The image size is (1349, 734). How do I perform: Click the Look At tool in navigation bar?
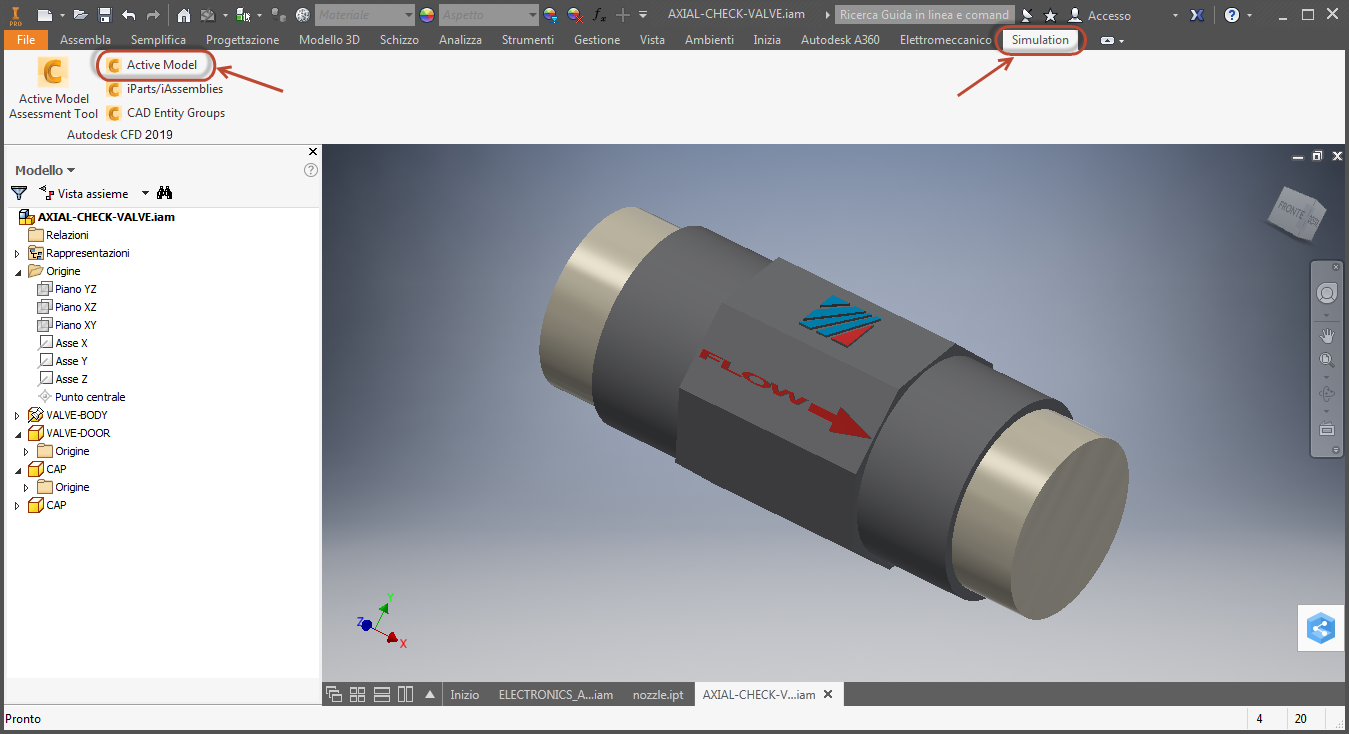tap(1327, 429)
